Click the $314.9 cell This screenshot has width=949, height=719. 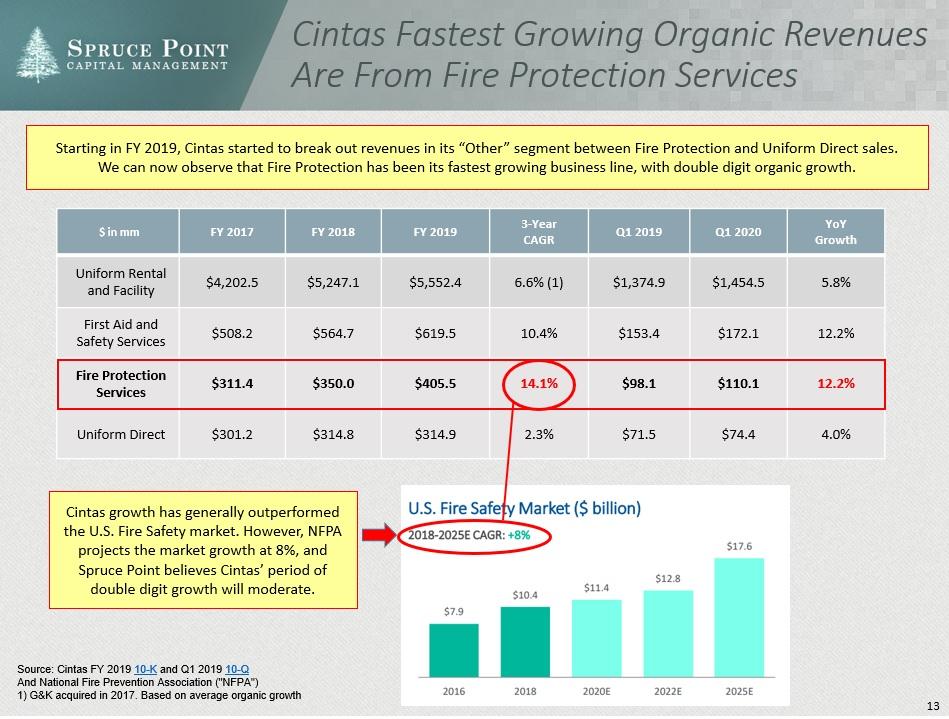tap(435, 435)
